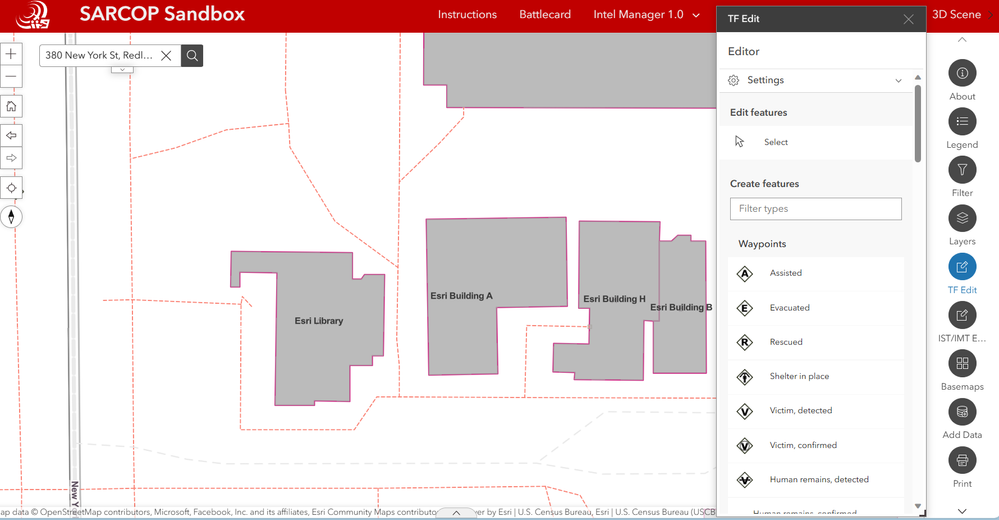Open the Instructions page
The image size is (999, 520).
tap(467, 15)
